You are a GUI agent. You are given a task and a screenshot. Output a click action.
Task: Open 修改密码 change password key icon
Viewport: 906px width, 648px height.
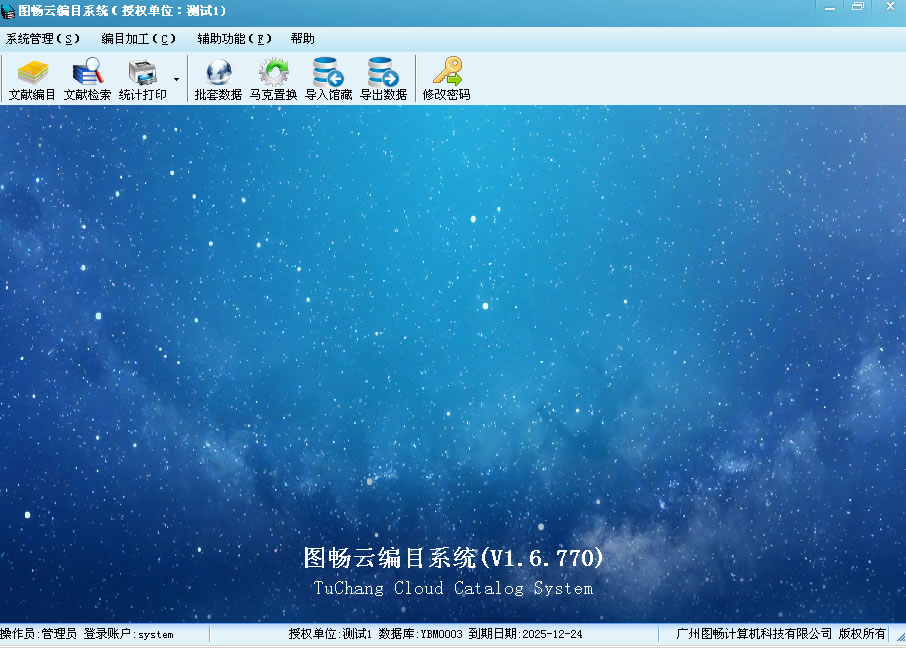pos(446,79)
